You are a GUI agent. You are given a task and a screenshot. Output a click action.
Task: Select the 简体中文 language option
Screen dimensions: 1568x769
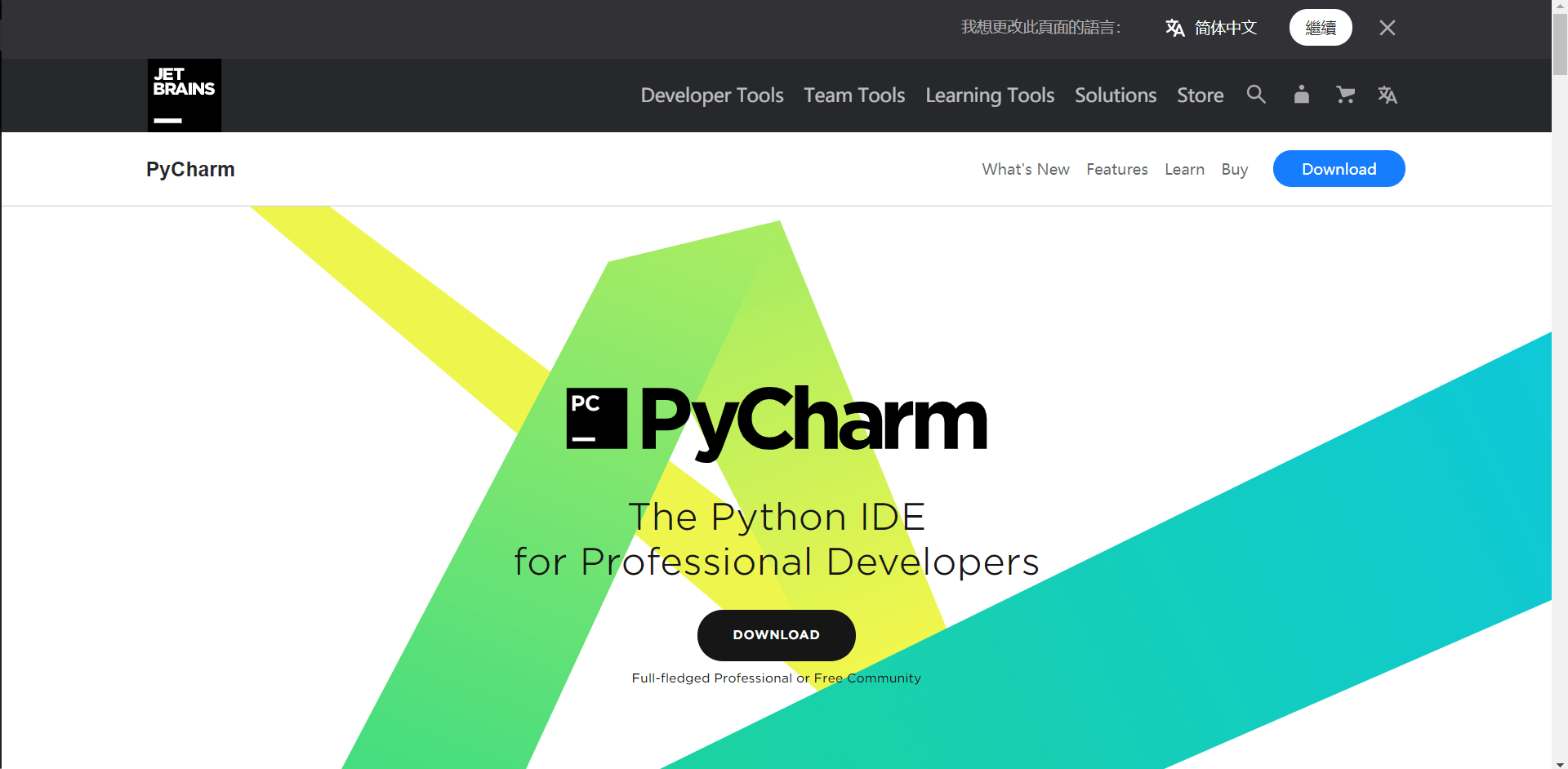point(1225,28)
